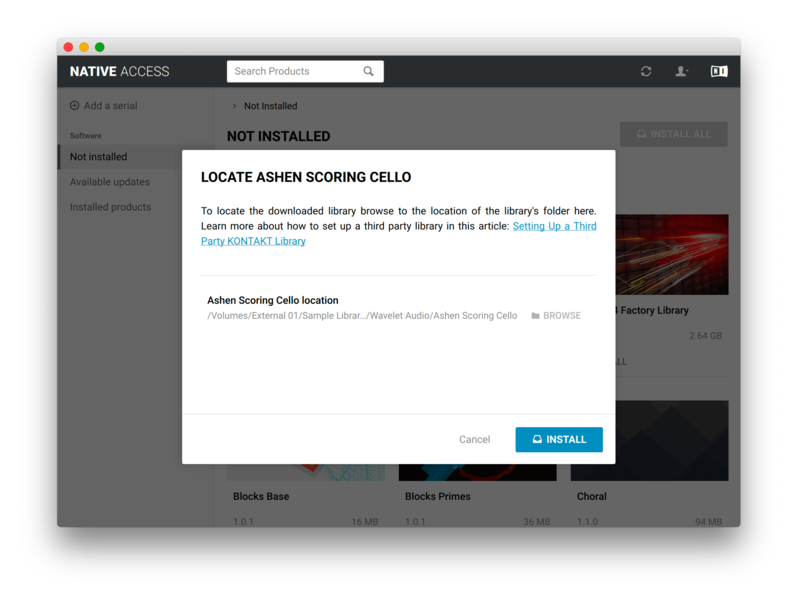Click the search magnifier icon

[x=368, y=71]
